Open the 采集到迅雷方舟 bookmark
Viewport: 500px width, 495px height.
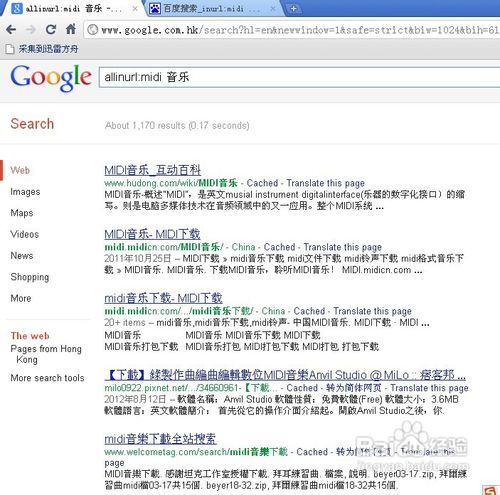(x=48, y=49)
